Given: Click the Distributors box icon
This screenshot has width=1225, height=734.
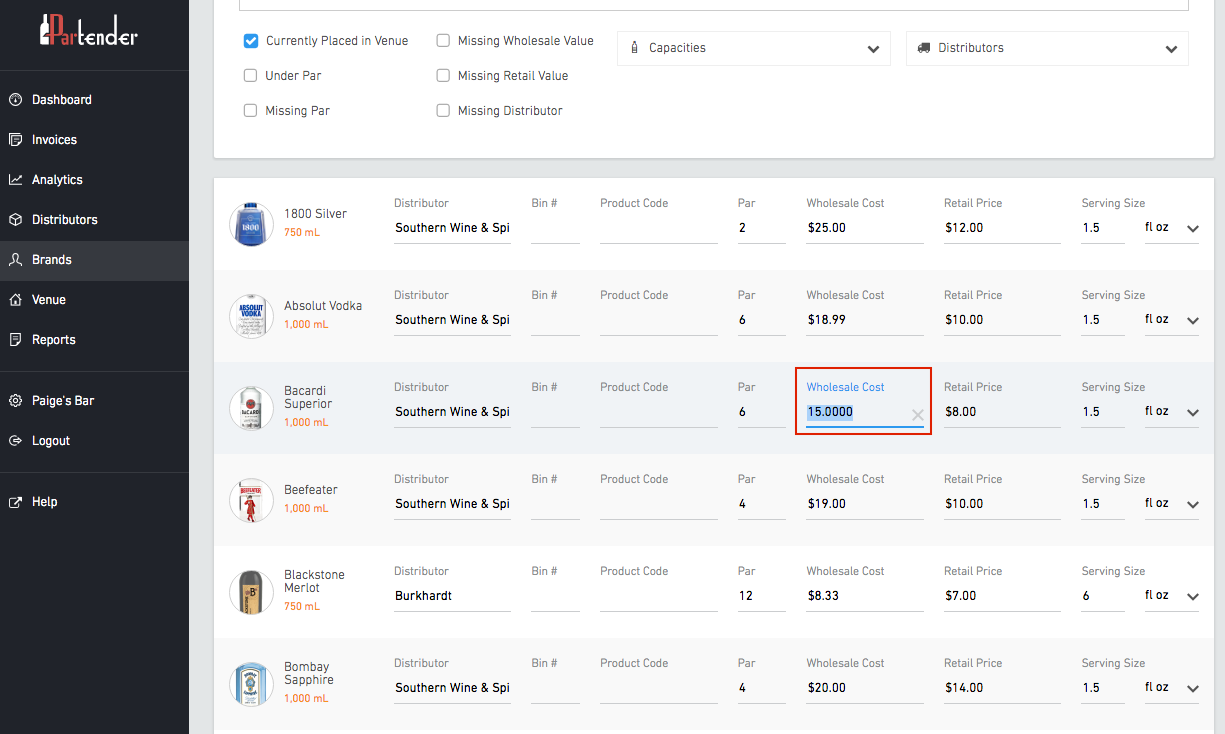Looking at the screenshot, I should pos(15,220).
